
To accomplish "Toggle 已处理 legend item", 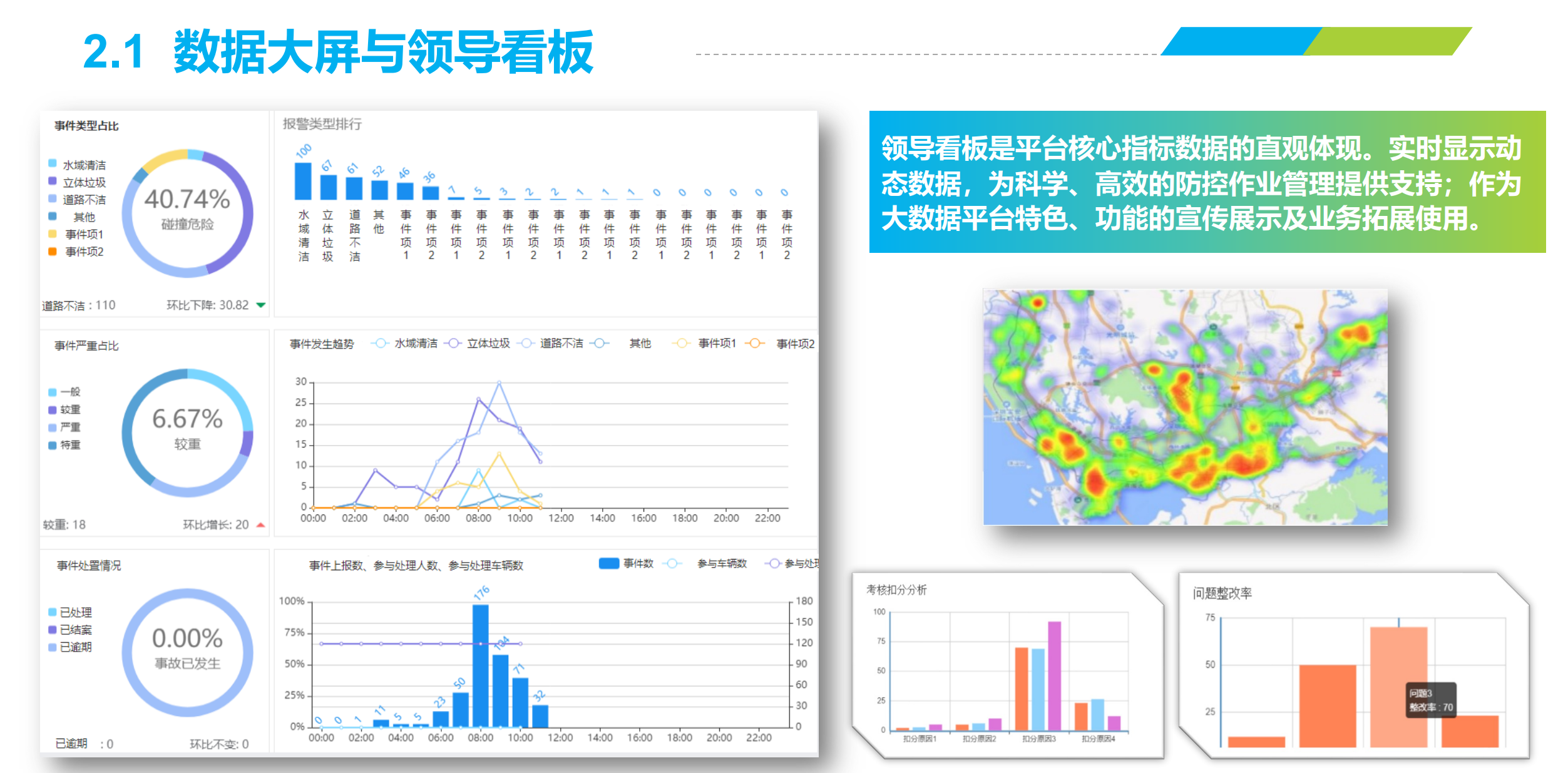I will (75, 612).
